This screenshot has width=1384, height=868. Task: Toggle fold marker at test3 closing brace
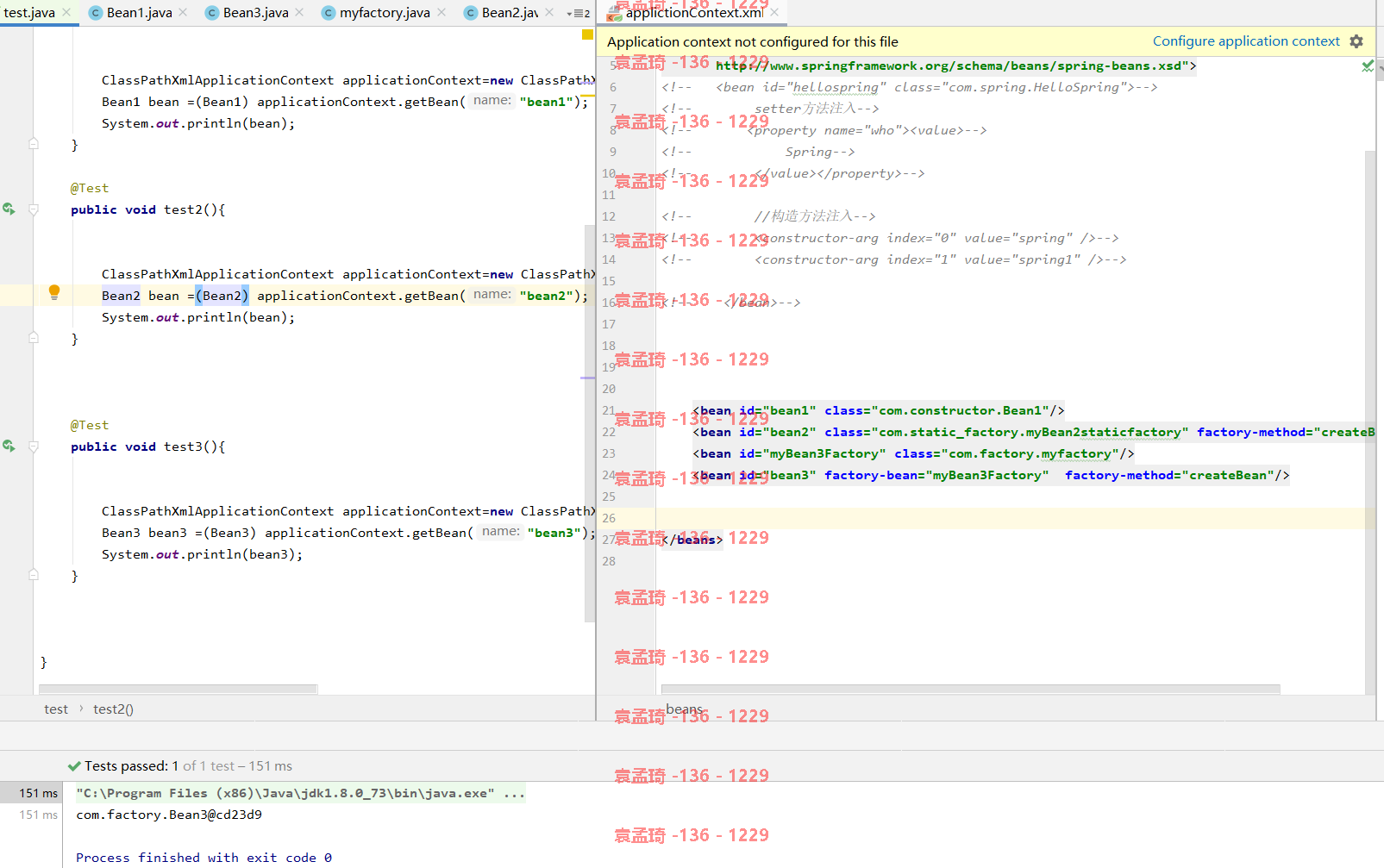(34, 575)
